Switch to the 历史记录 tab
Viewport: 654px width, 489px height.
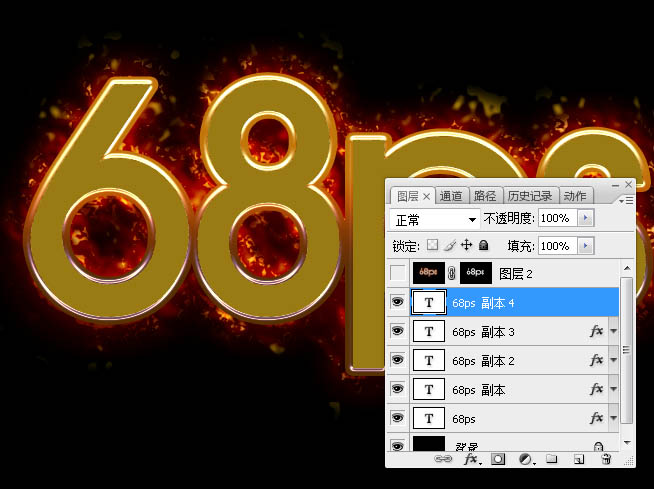click(x=528, y=196)
